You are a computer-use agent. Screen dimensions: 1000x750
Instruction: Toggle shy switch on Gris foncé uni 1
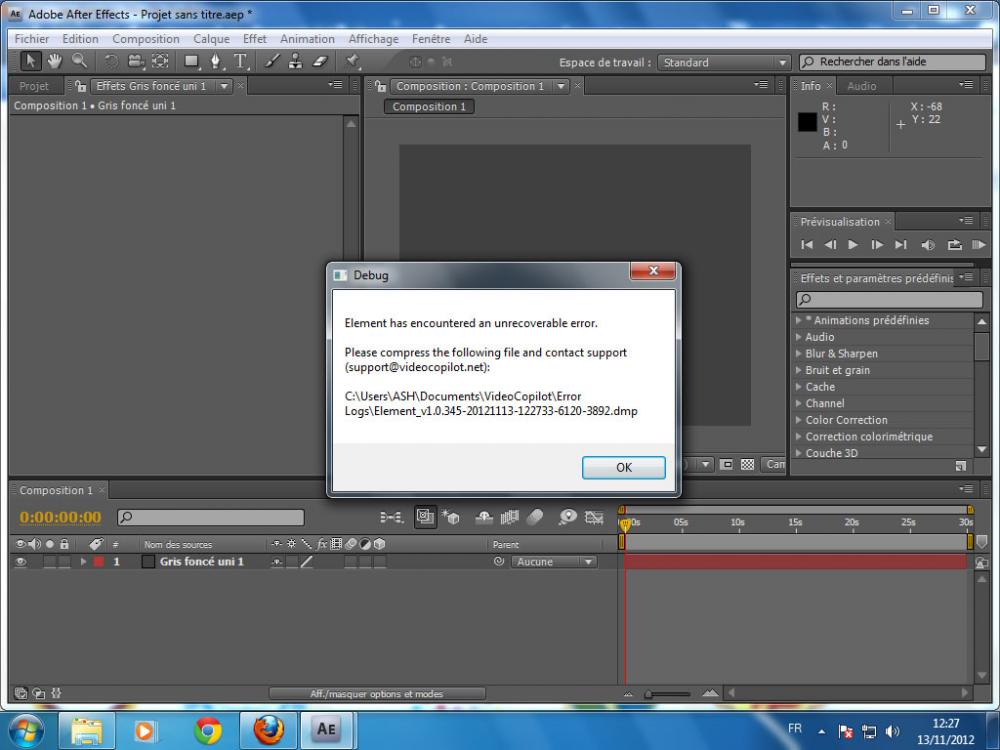(x=277, y=562)
